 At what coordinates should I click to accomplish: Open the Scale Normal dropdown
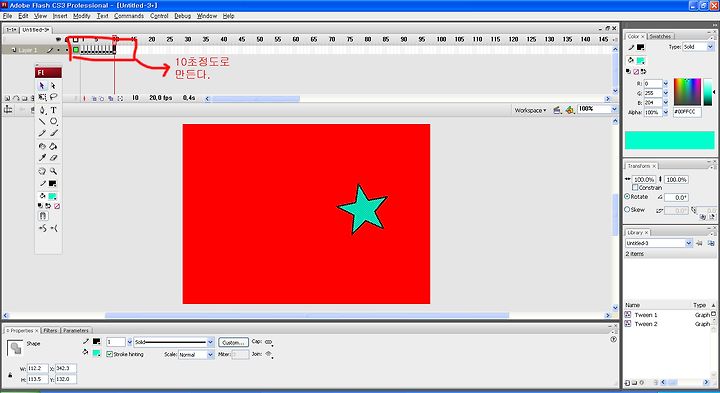210,354
